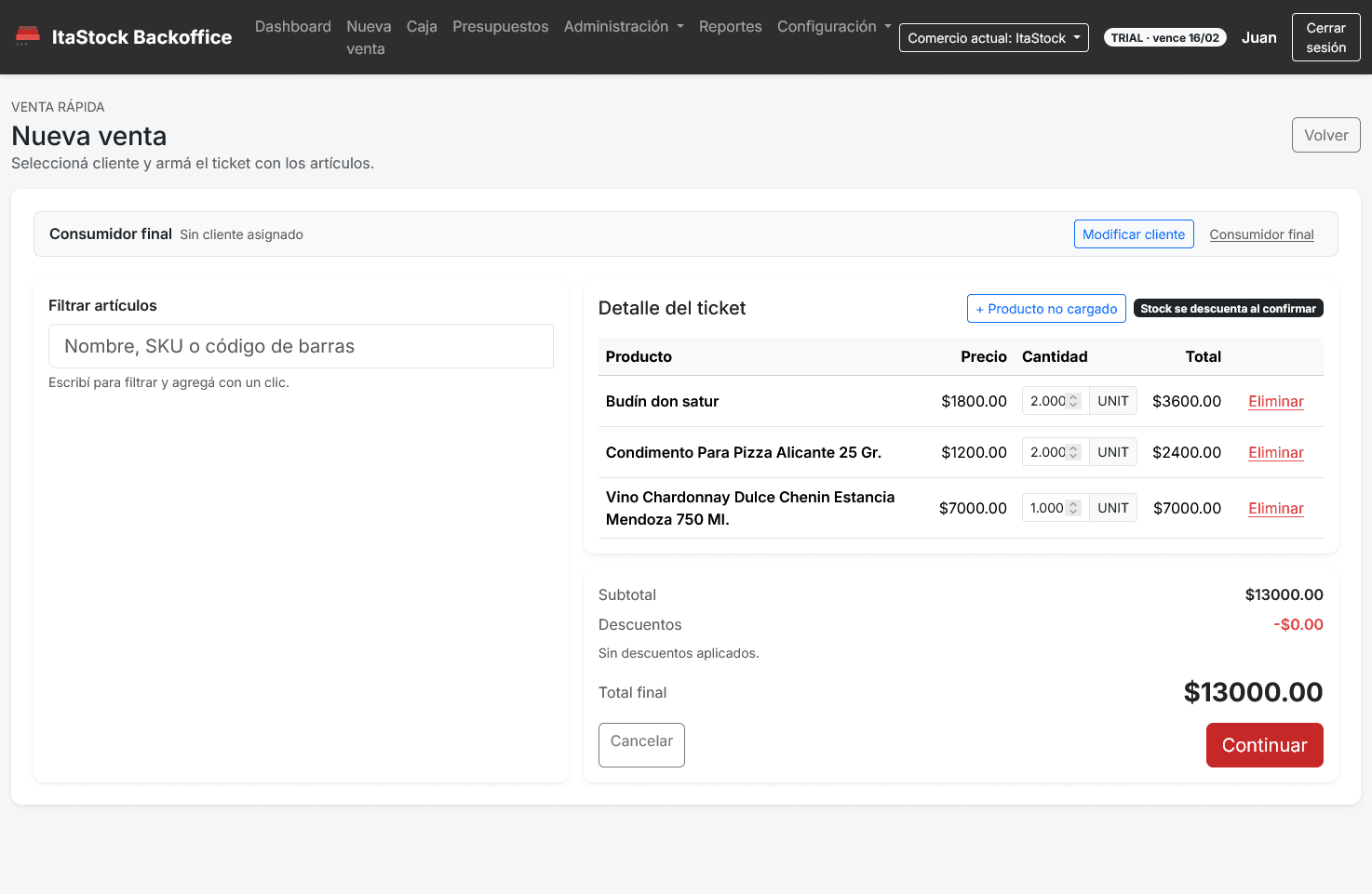Go to Nueva venta in navbar
The image size is (1372, 894).
pos(369,37)
